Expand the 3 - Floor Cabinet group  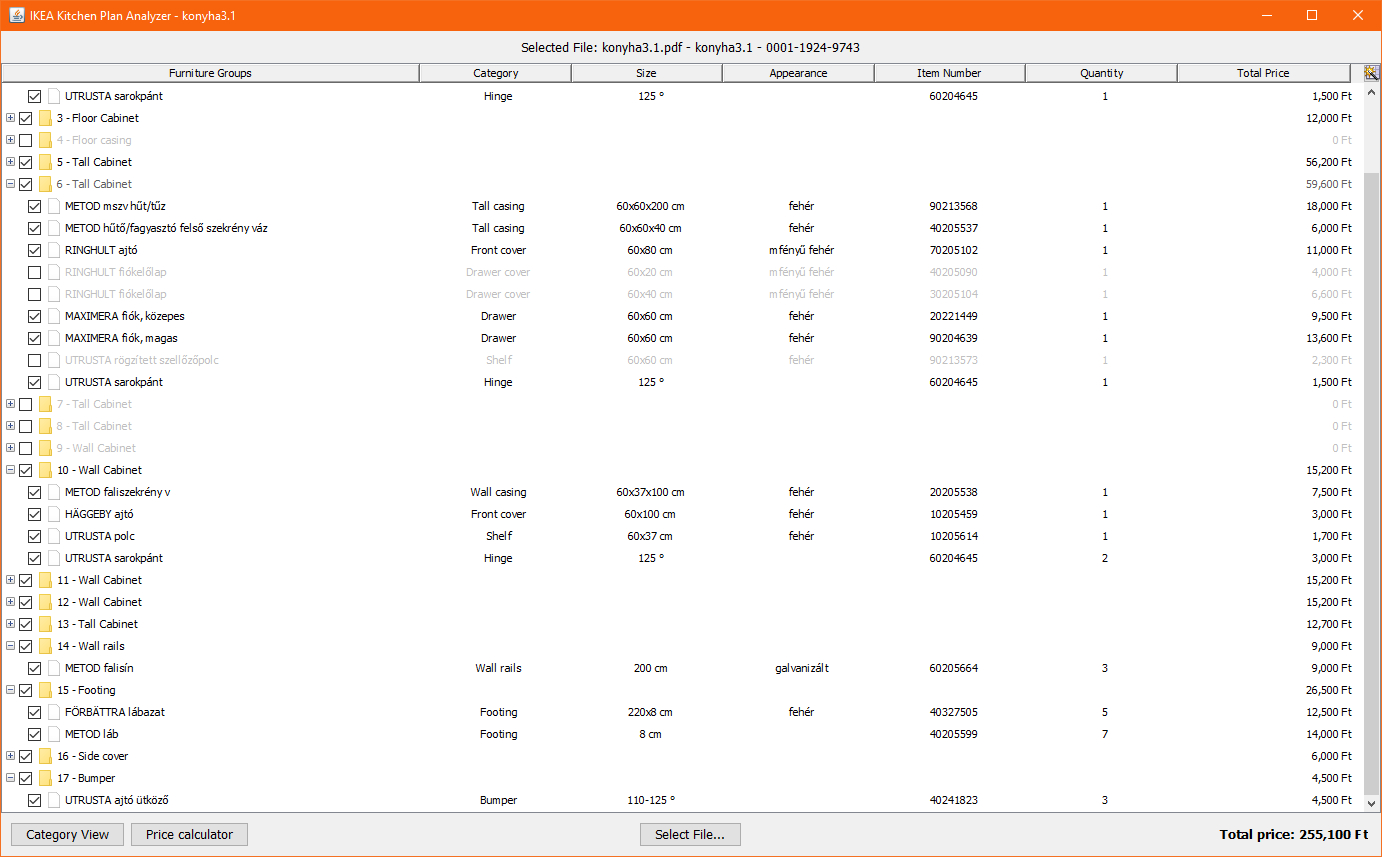click(10, 118)
